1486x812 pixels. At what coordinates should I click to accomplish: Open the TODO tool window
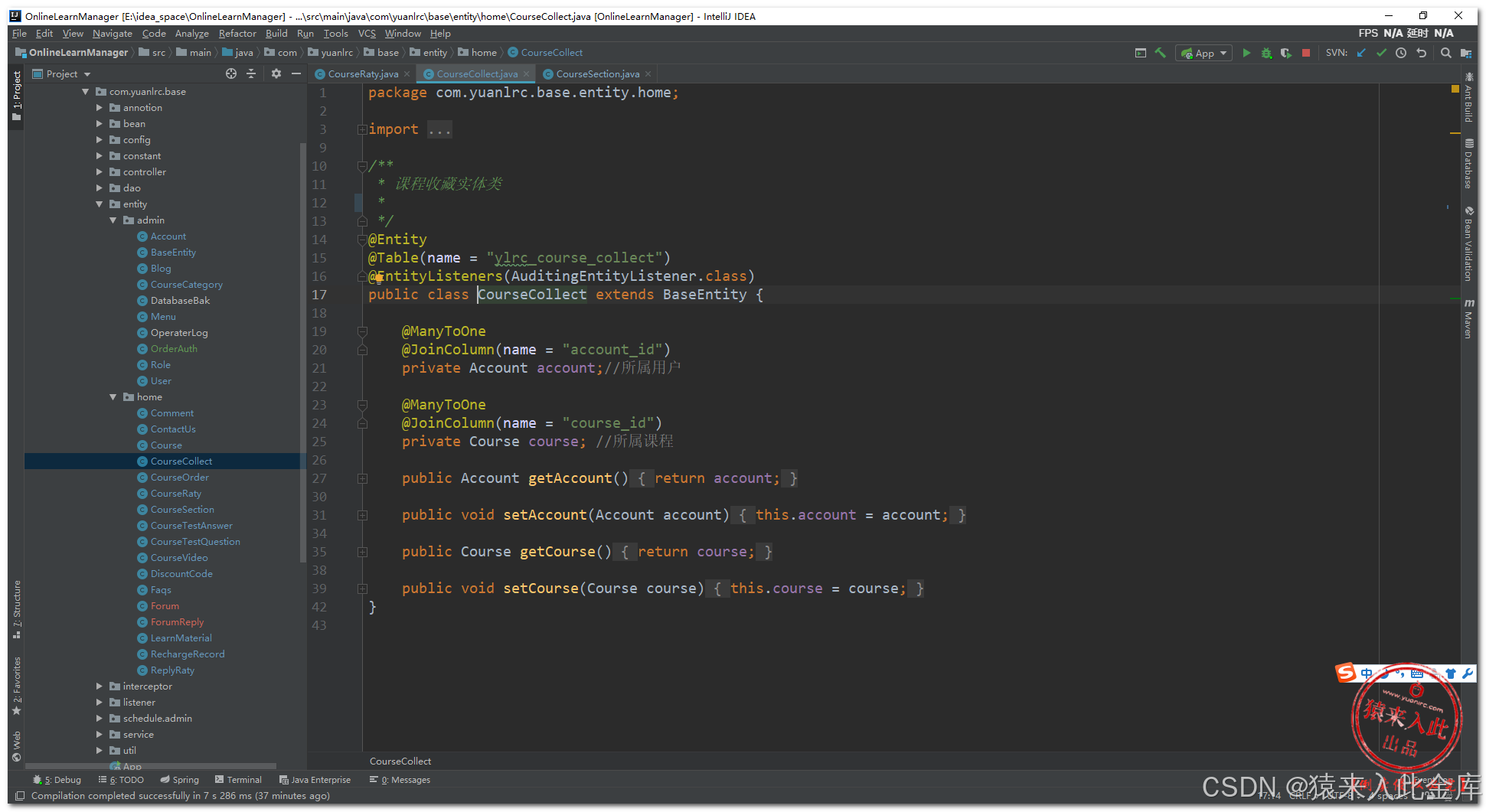click(x=122, y=780)
